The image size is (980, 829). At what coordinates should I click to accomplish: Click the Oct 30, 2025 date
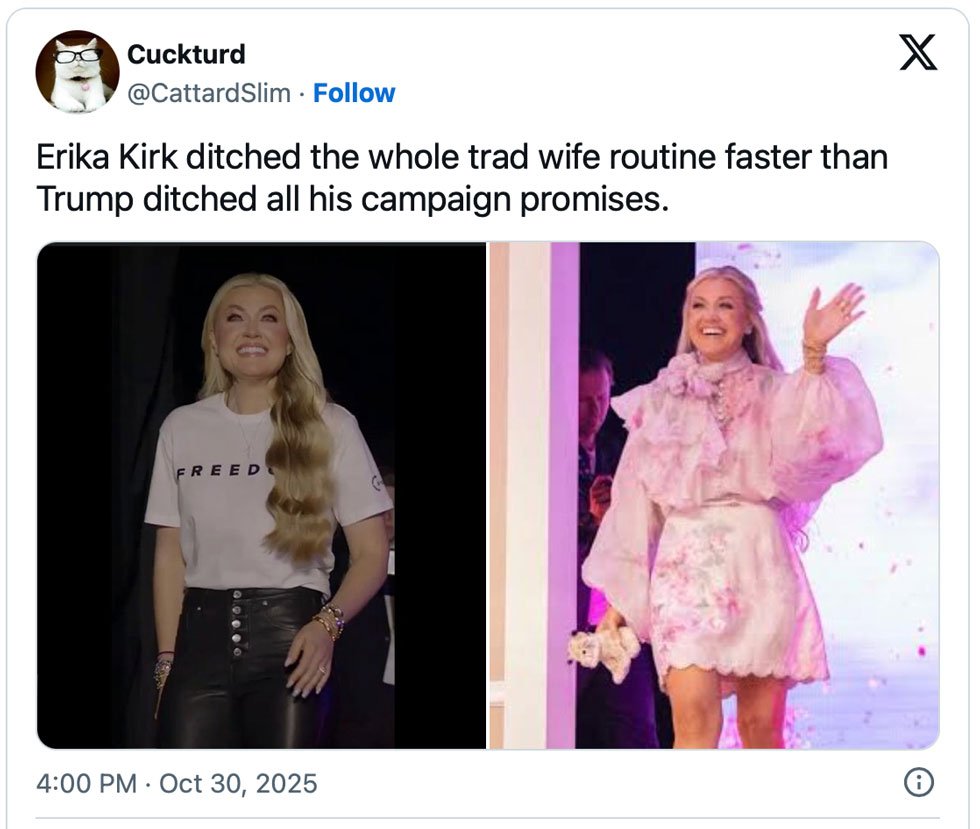[238, 783]
